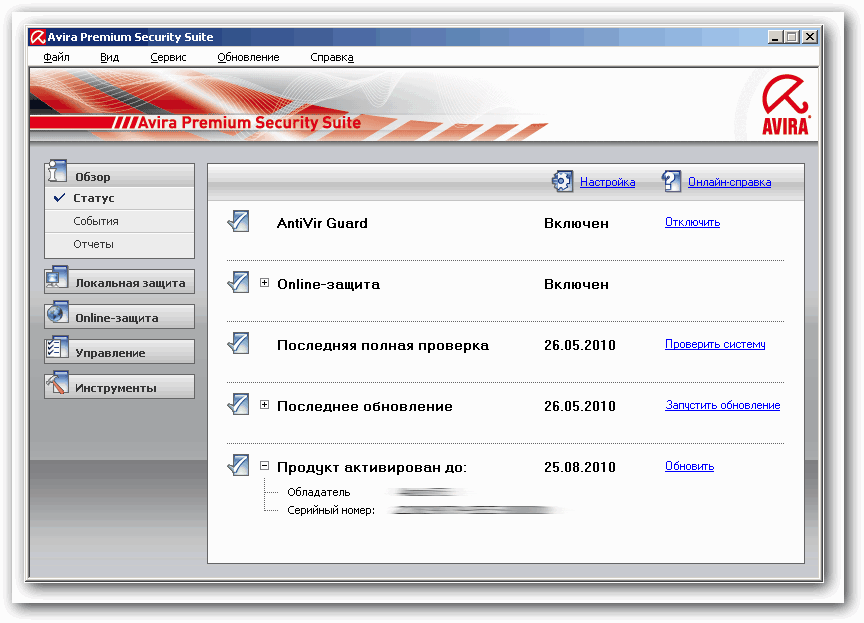The width and height of the screenshot is (864, 623).
Task: Click the Avira umbrella icon in title bar
Action: pos(37,37)
